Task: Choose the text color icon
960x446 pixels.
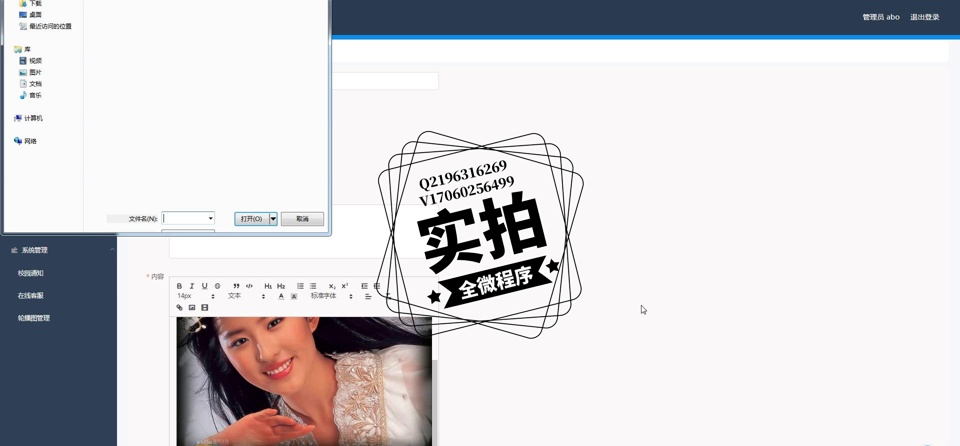Action: tap(281, 297)
